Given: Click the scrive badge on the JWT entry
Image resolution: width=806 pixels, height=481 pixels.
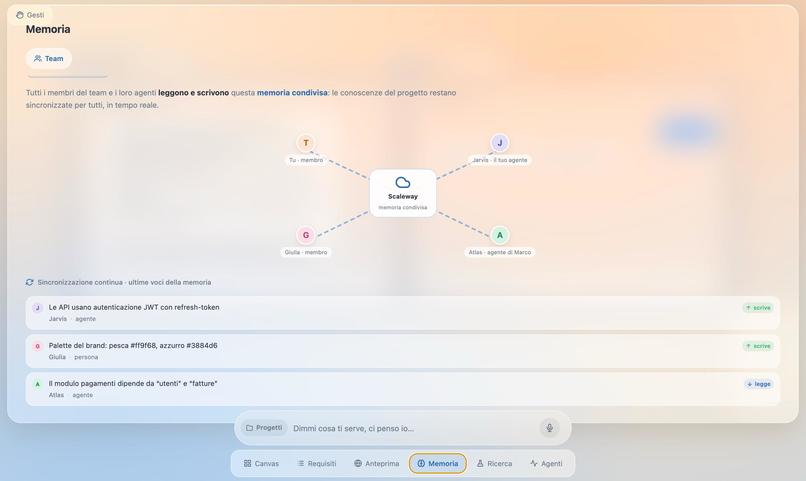Looking at the screenshot, I should tap(758, 308).
